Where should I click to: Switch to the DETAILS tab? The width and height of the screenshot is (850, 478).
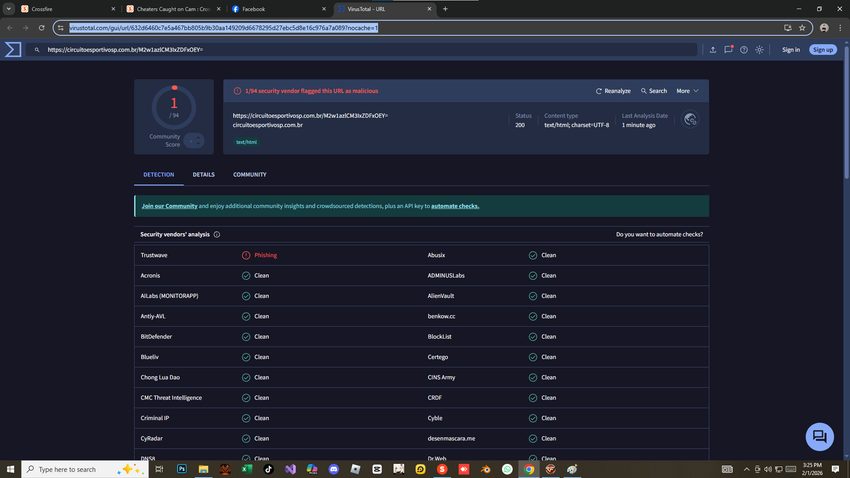203,174
